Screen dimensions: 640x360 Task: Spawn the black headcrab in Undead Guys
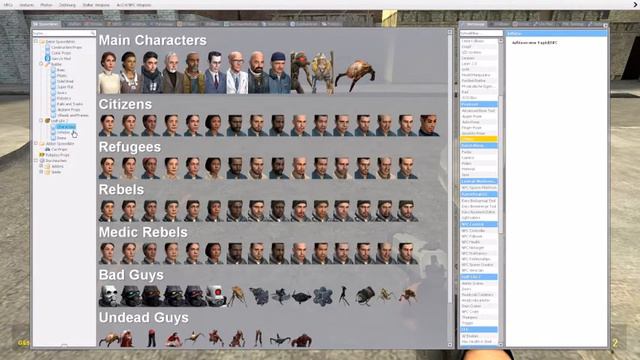point(280,340)
